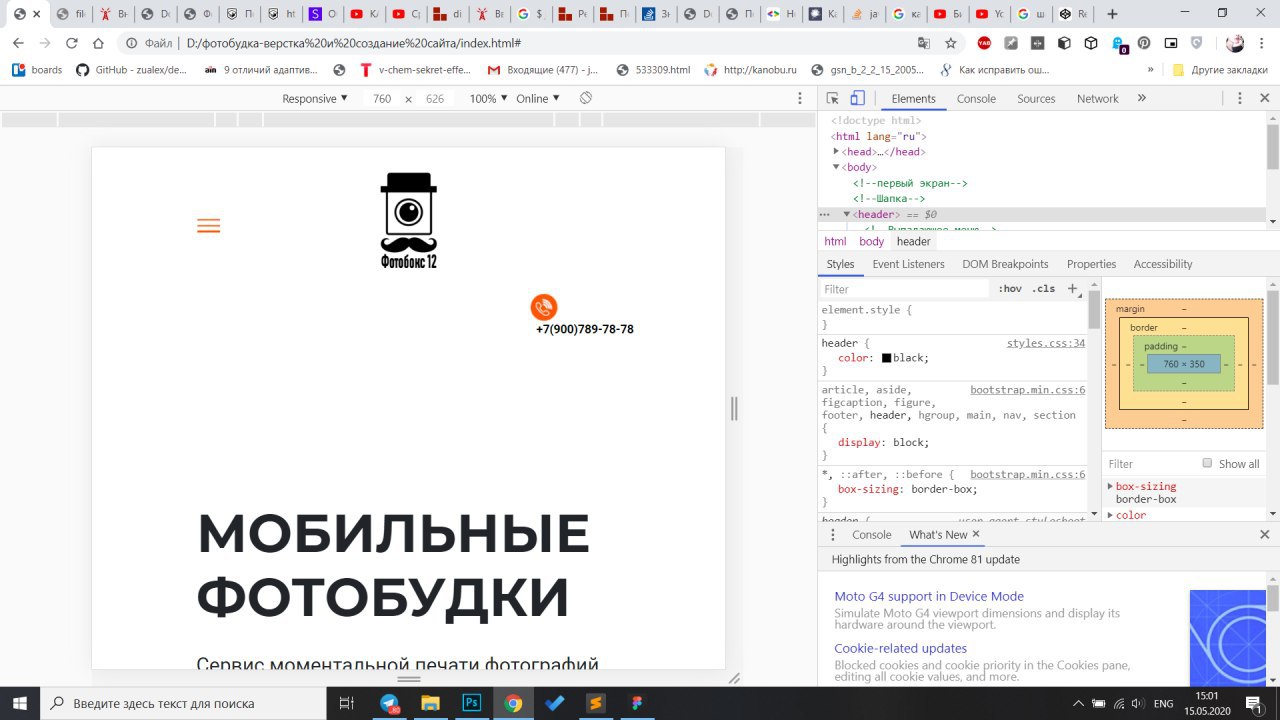
Task: Click the viewport width field 760
Action: (x=382, y=99)
